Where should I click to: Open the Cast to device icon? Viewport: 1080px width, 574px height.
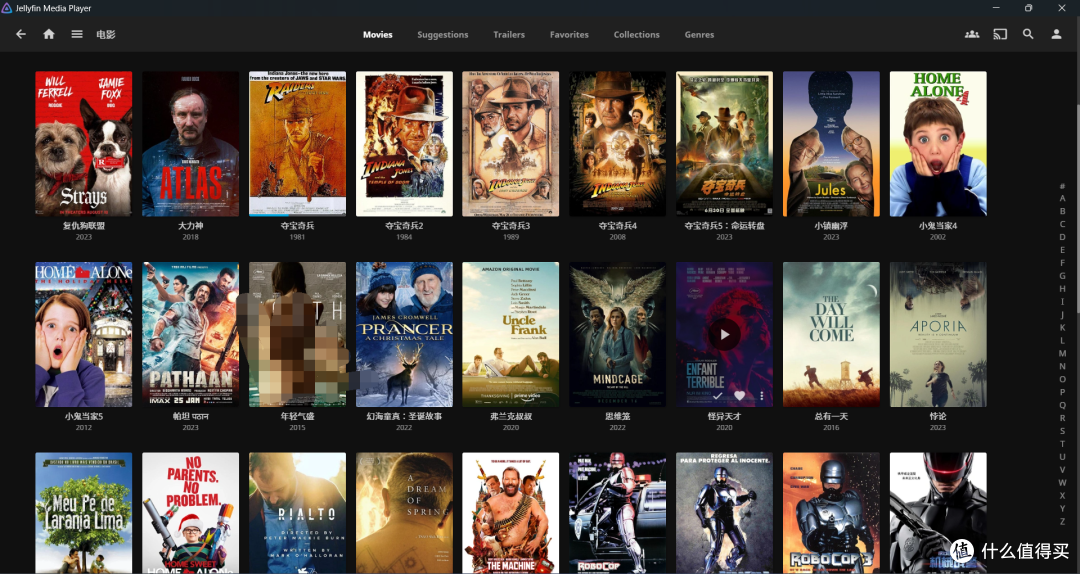(1000, 34)
